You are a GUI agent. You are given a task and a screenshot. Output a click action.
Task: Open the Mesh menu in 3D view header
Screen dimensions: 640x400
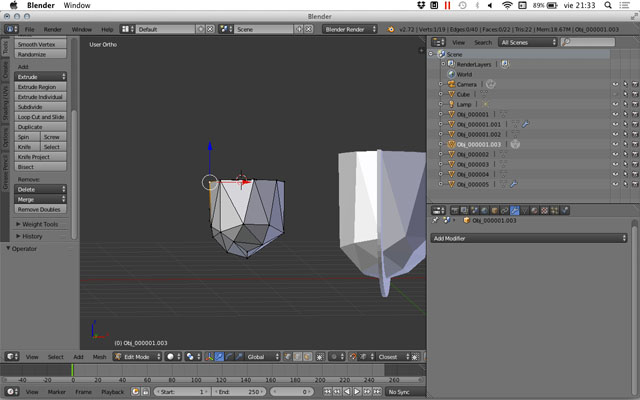click(99, 357)
